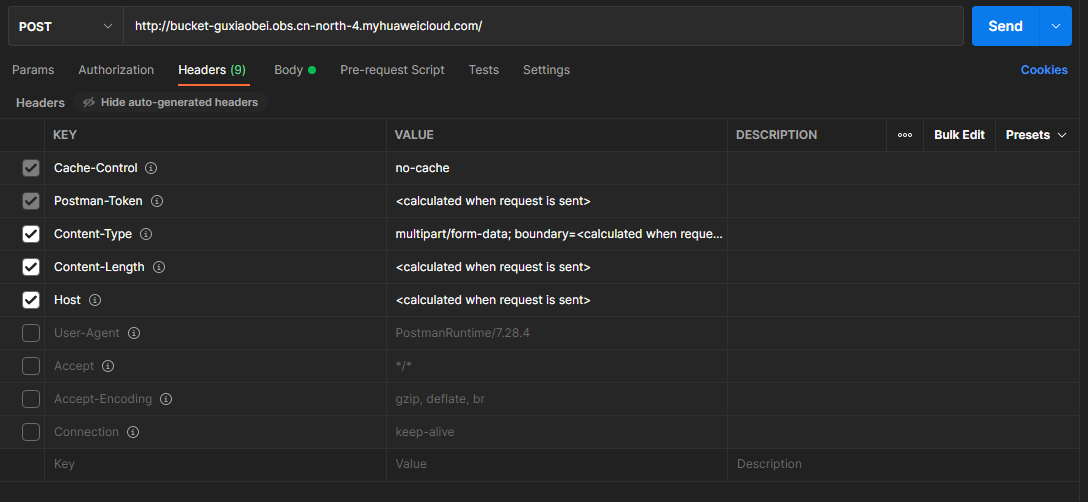Click info icon next to Host

tap(96, 300)
